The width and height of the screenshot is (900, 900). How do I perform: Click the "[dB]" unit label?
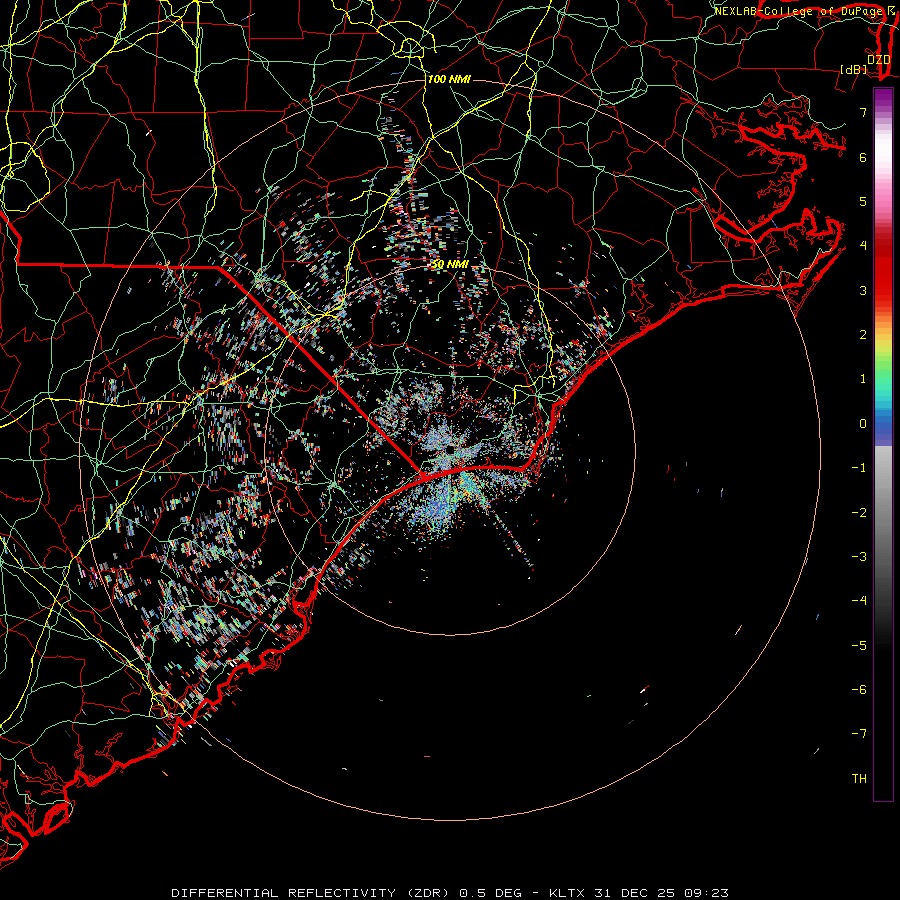tap(853, 69)
